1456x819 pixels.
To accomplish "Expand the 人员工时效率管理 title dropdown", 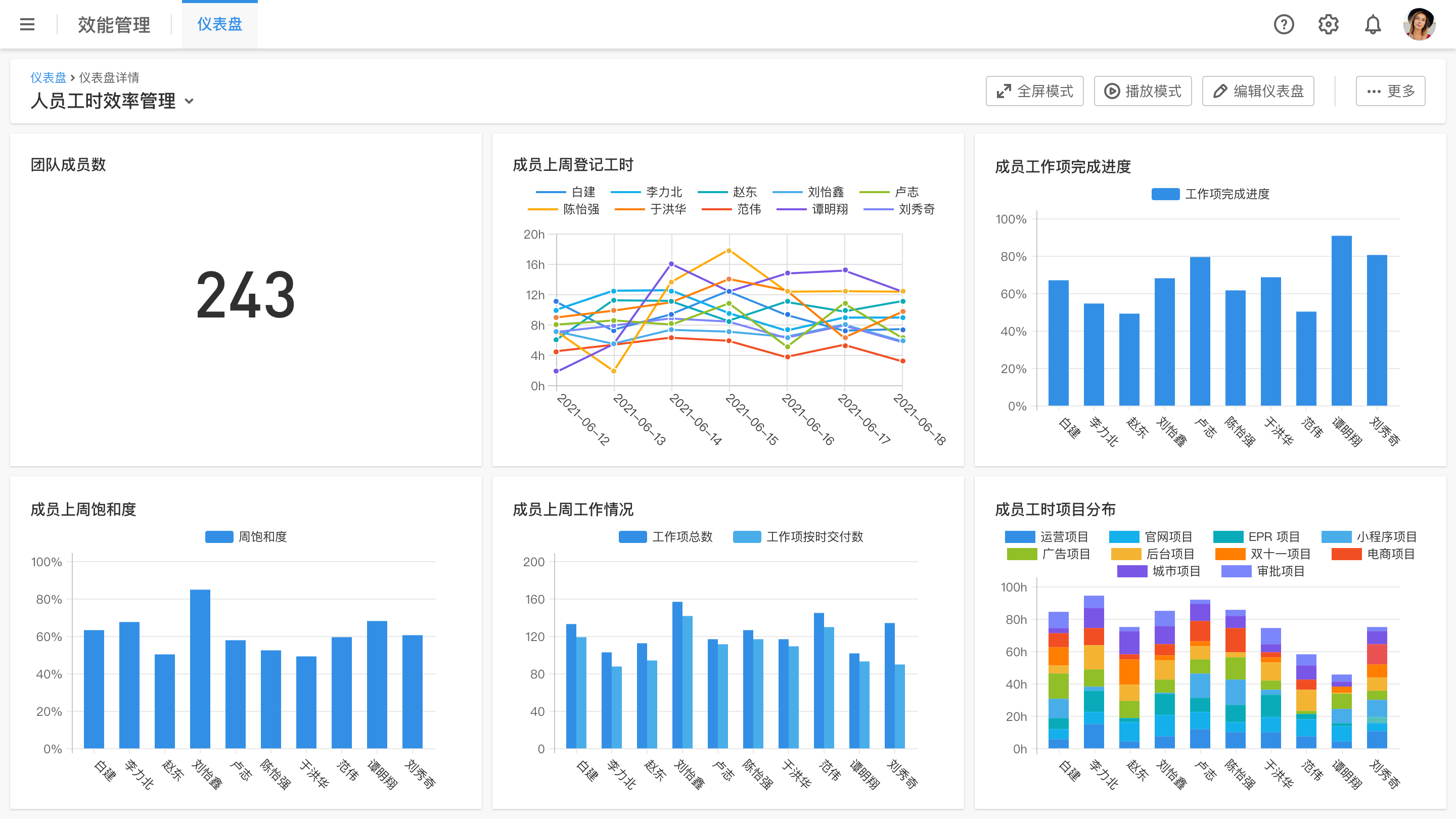I will [190, 102].
